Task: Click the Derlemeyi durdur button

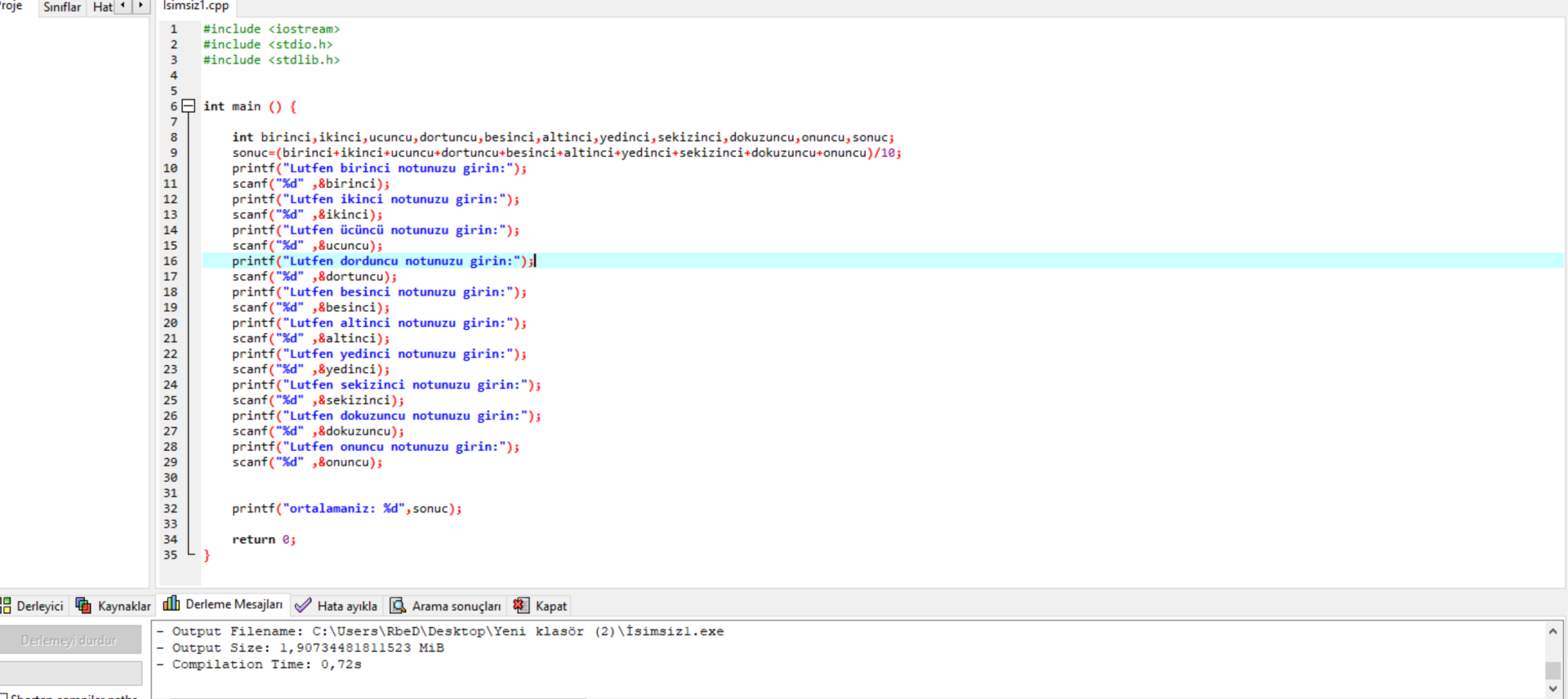Action: (70, 640)
